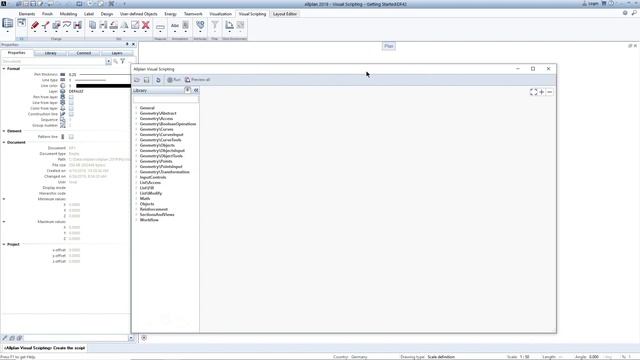The height and width of the screenshot is (360, 640).
Task: Switch to Layers tab in palette
Action: click(x=117, y=53)
